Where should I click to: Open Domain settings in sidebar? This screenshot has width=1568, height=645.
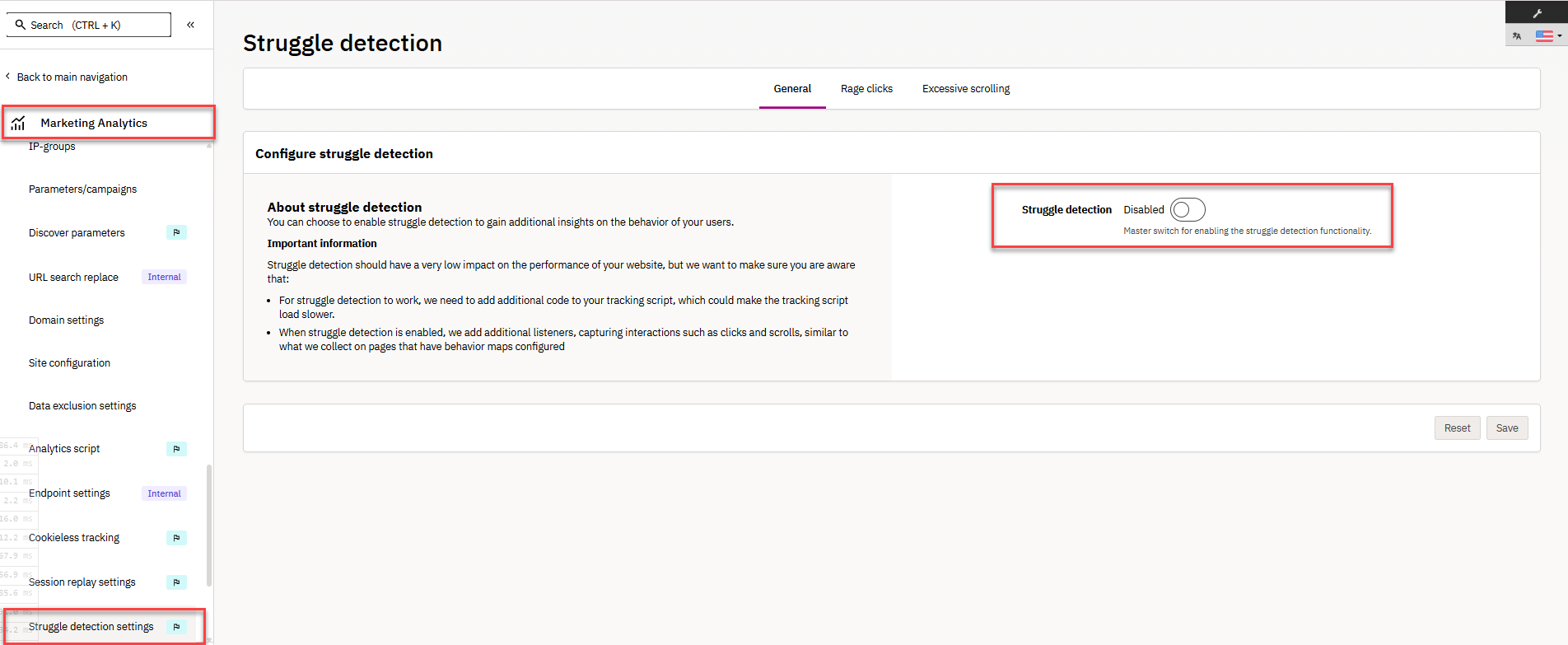(x=66, y=320)
